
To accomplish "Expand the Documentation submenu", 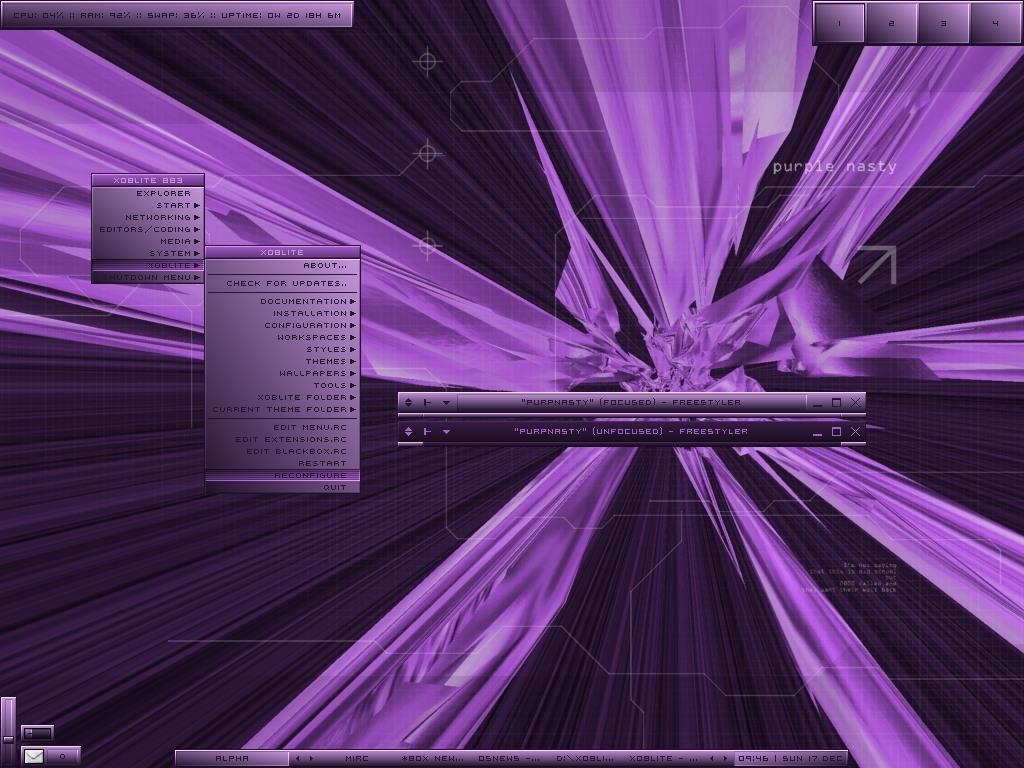I will click(283, 301).
